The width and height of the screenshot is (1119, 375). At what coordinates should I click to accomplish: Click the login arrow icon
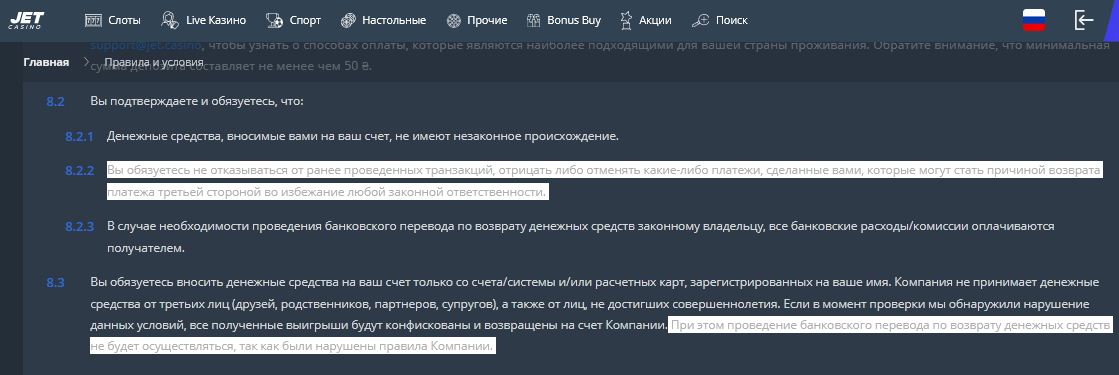click(1084, 20)
